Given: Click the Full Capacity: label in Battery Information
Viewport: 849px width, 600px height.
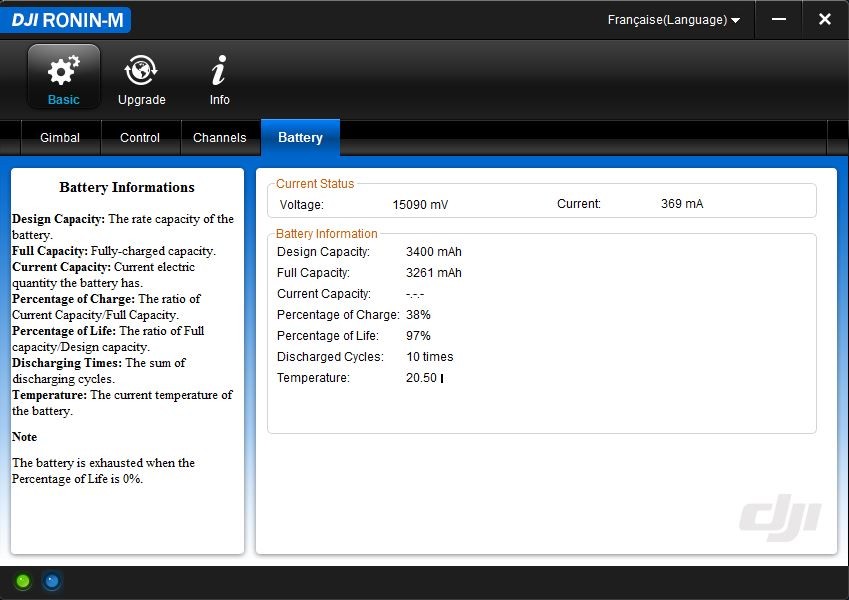Looking at the screenshot, I should (x=314, y=273).
